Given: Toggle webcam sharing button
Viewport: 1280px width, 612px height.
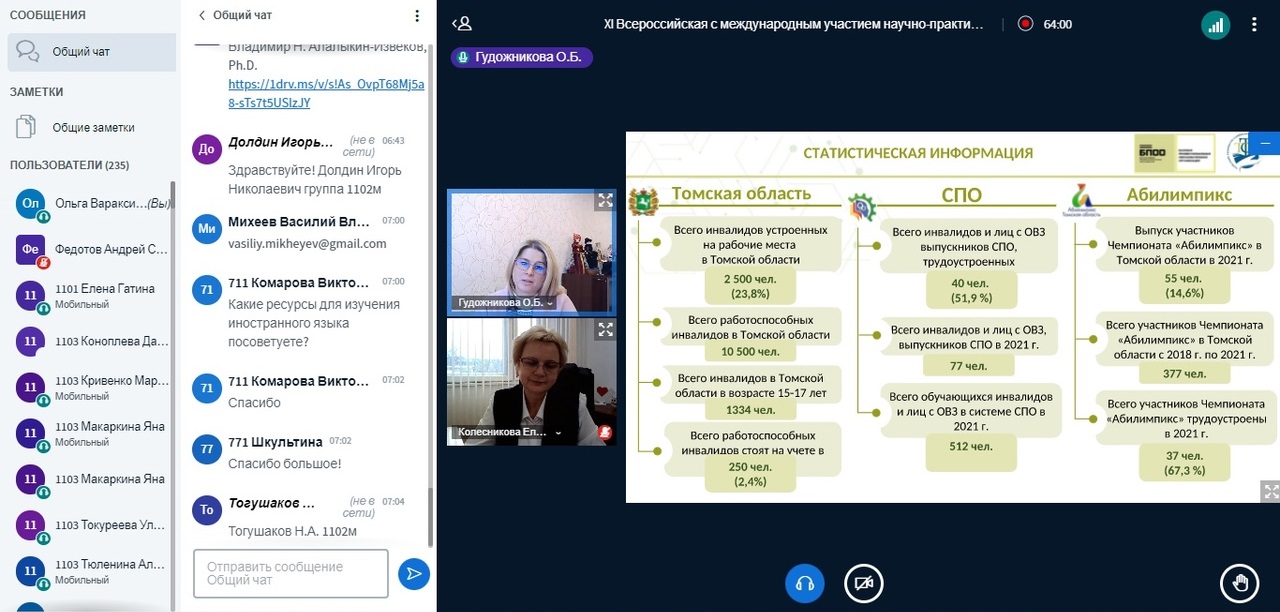Looking at the screenshot, I should click(863, 583).
